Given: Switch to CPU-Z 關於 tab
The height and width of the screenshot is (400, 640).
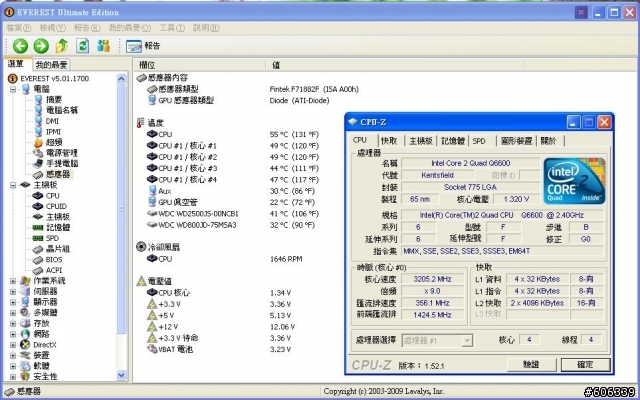Looking at the screenshot, I should [549, 141].
